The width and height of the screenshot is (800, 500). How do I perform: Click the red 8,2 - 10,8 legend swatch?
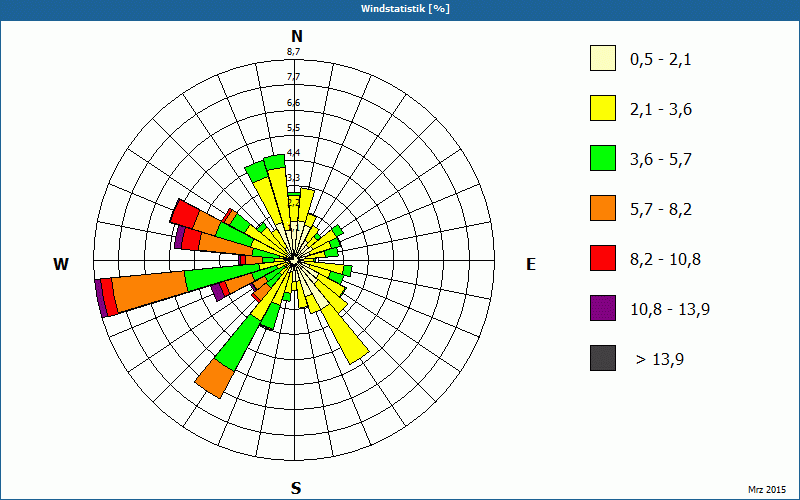603,258
